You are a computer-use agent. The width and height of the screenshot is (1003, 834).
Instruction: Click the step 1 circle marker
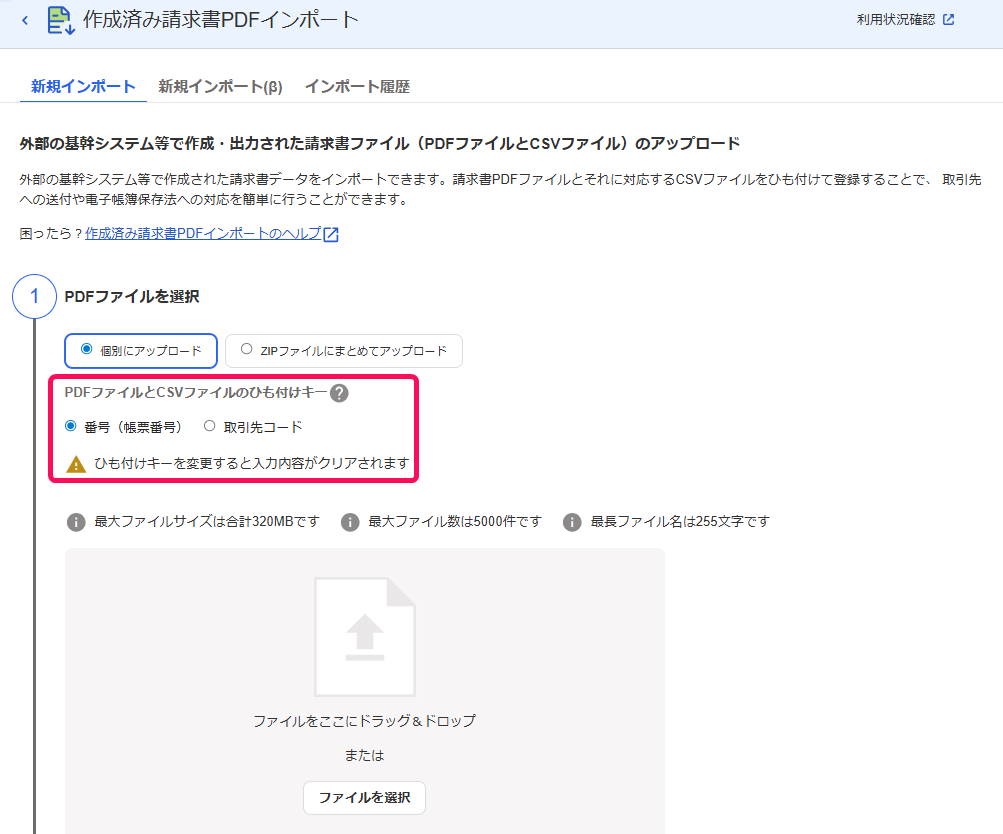coord(35,296)
